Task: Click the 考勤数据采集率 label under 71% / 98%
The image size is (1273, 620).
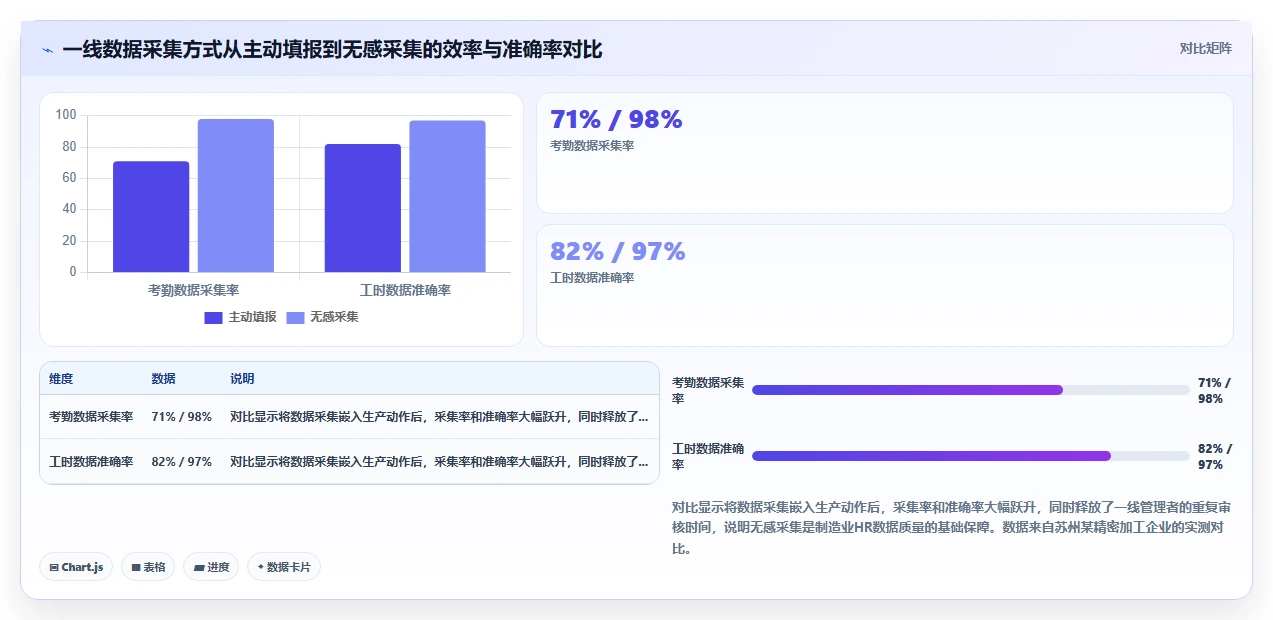Action: (x=592, y=146)
